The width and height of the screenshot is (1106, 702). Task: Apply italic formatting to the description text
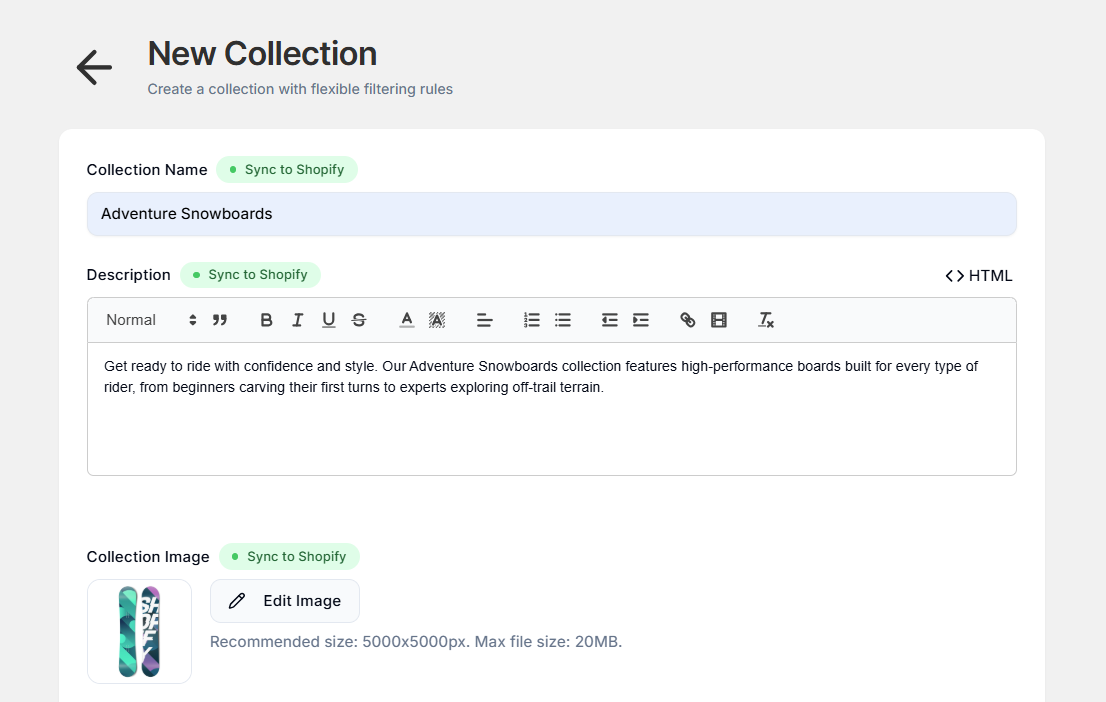pyautogui.click(x=297, y=319)
